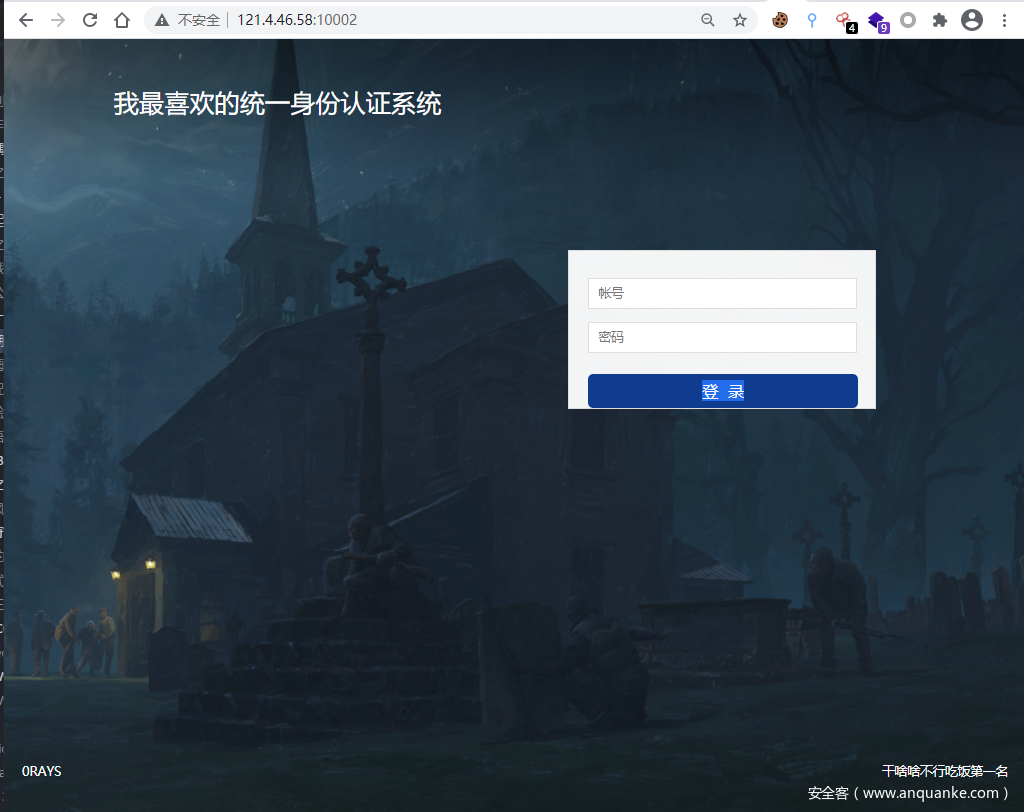Go back to the previous page
The image size is (1024, 812).
(26, 20)
